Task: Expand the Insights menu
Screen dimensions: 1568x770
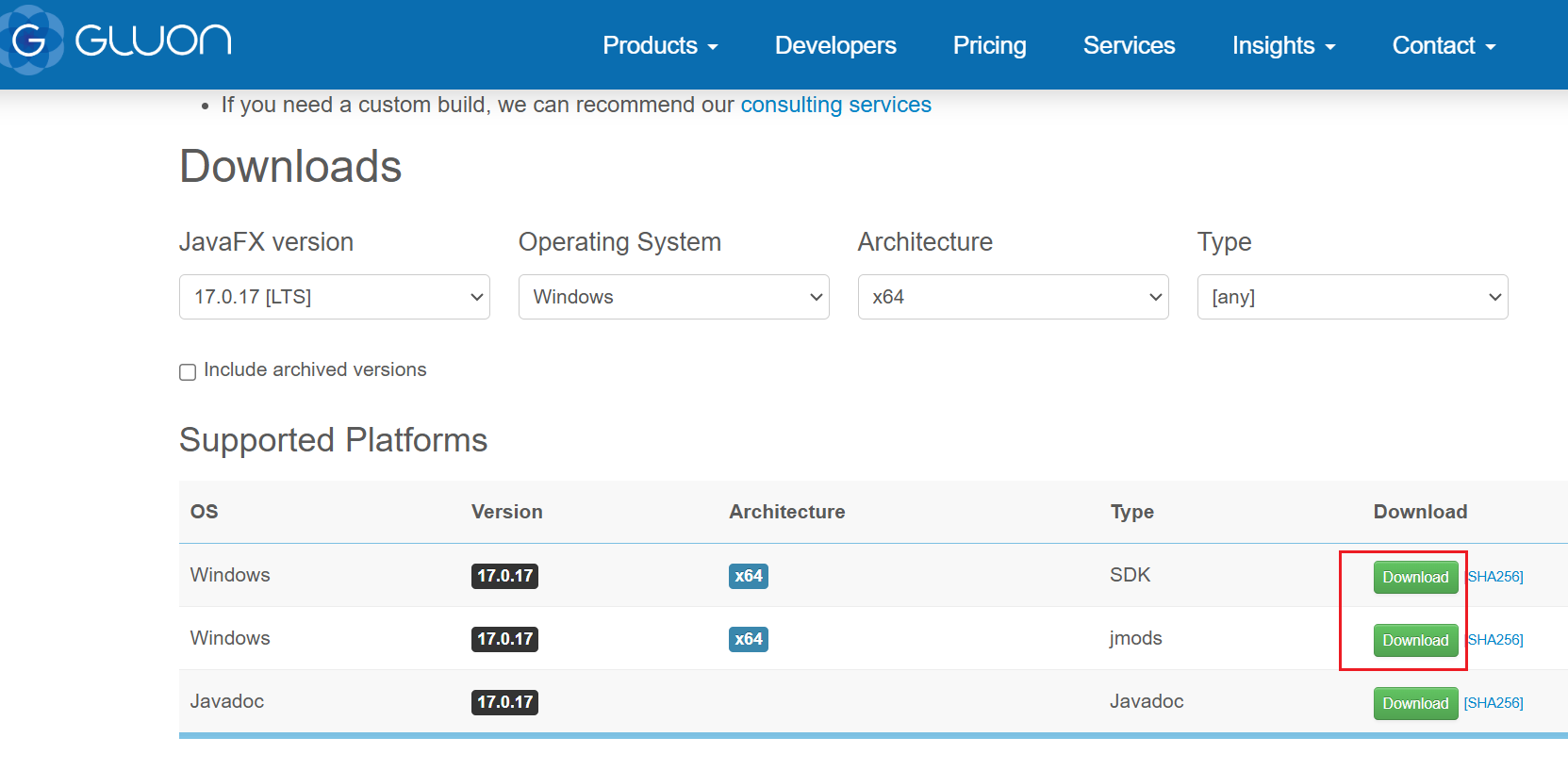Action: (1283, 45)
